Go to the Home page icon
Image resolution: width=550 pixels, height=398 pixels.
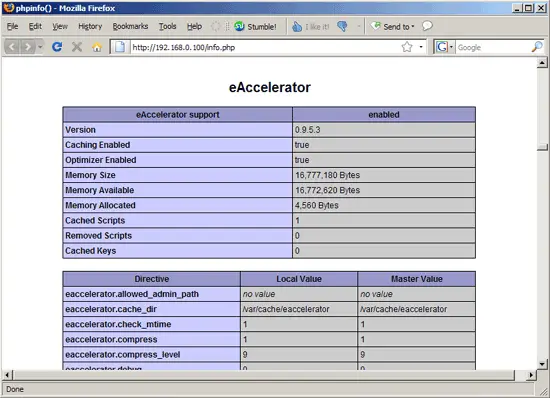pos(97,47)
